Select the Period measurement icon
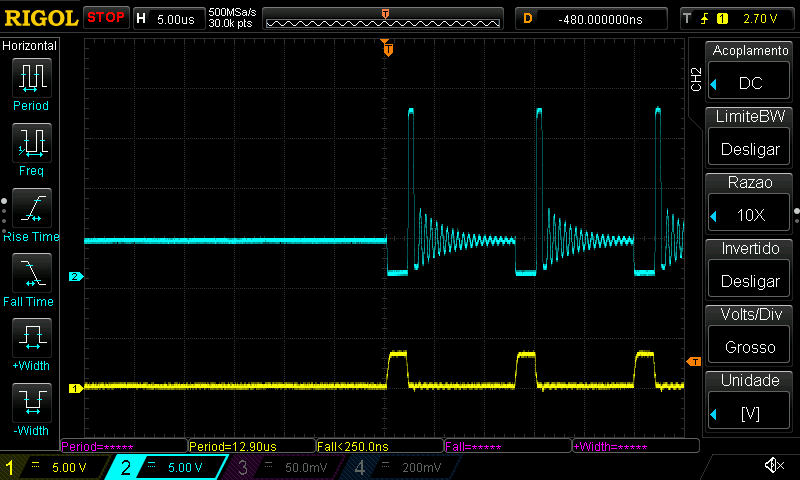This screenshot has width=800, height=480. point(32,78)
